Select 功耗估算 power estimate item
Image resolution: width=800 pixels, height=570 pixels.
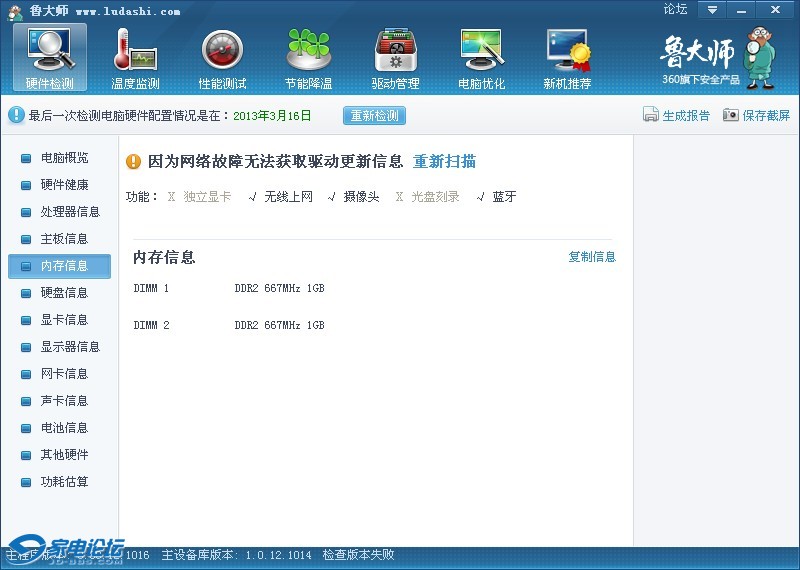(64, 482)
